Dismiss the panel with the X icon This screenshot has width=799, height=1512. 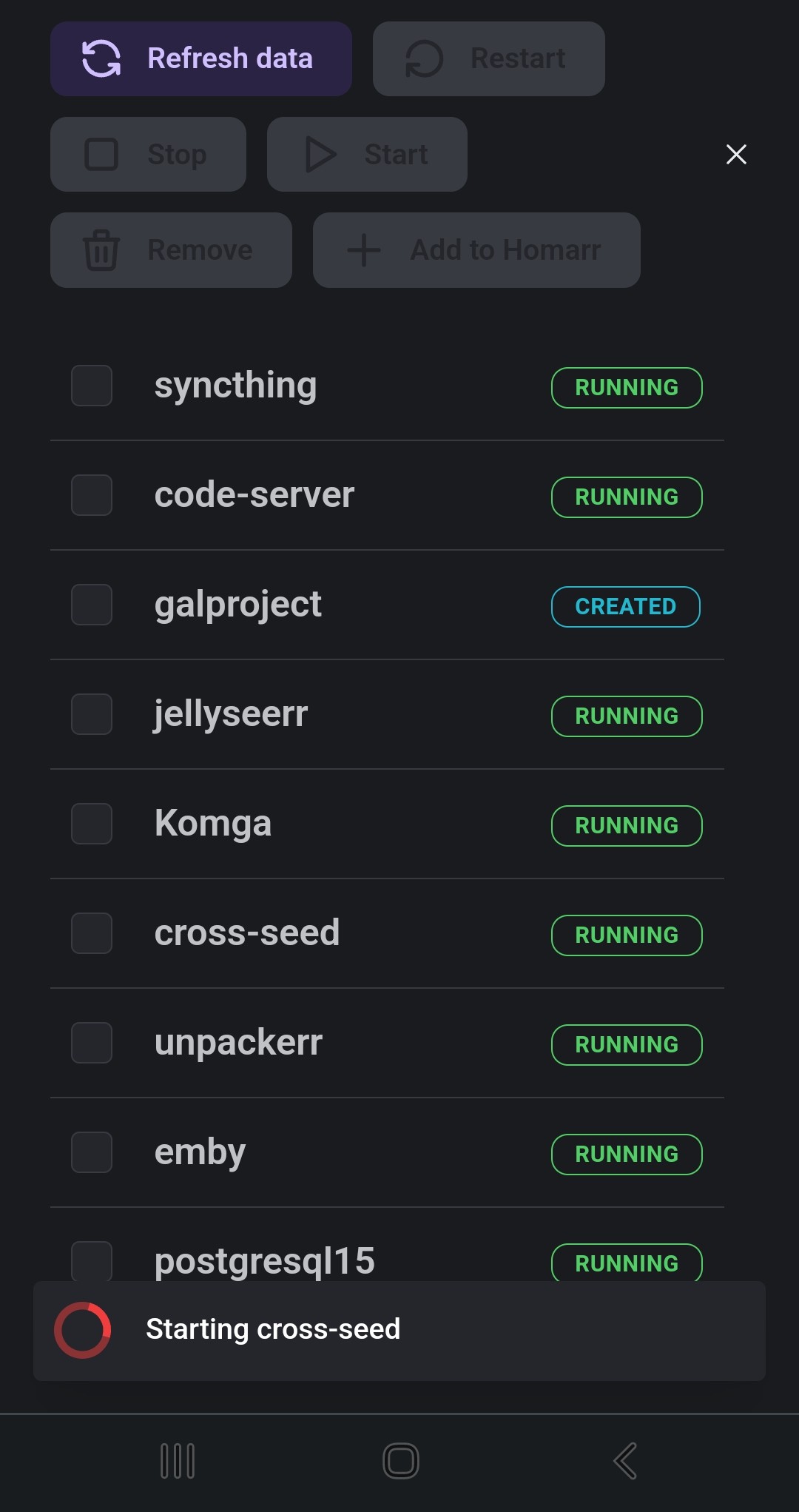click(x=736, y=155)
